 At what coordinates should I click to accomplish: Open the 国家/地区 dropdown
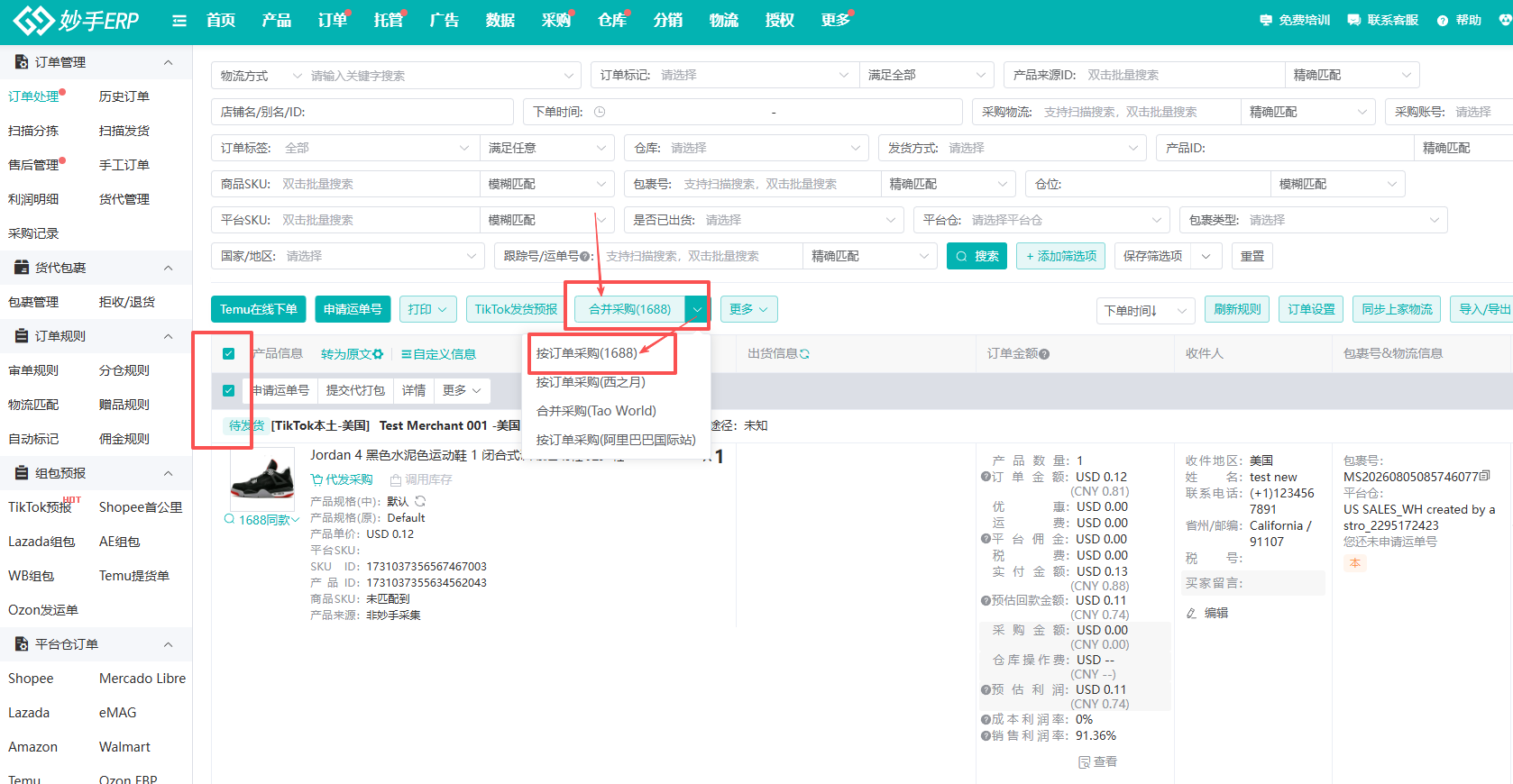tap(348, 256)
